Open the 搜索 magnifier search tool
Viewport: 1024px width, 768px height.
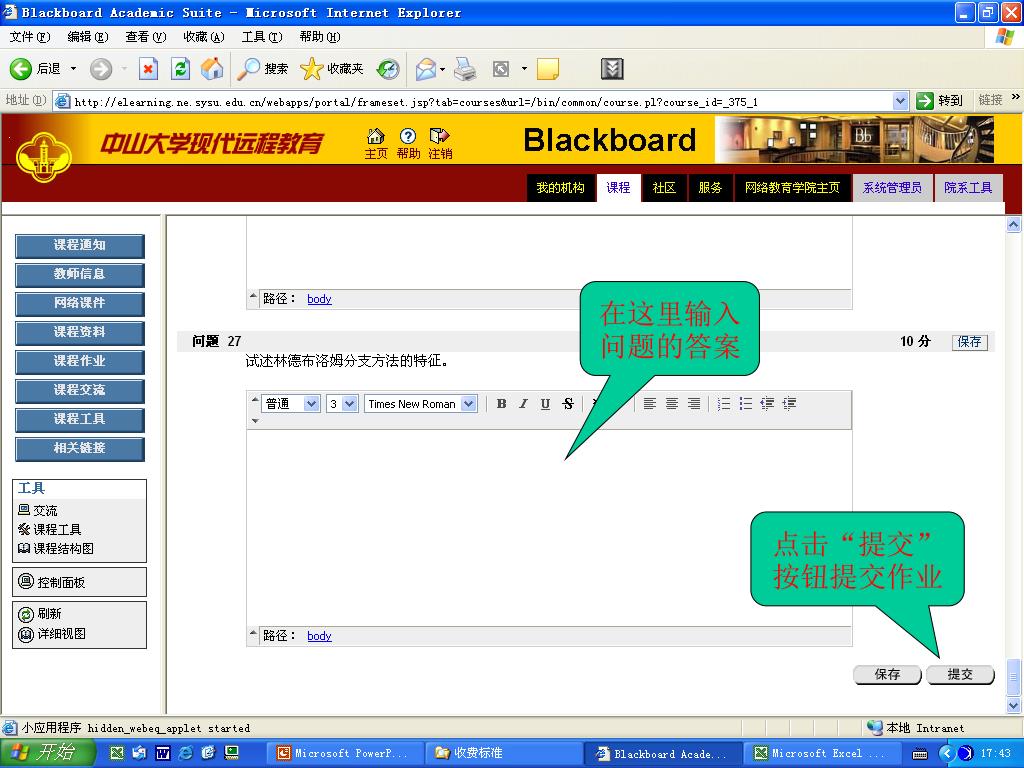click(x=262, y=69)
